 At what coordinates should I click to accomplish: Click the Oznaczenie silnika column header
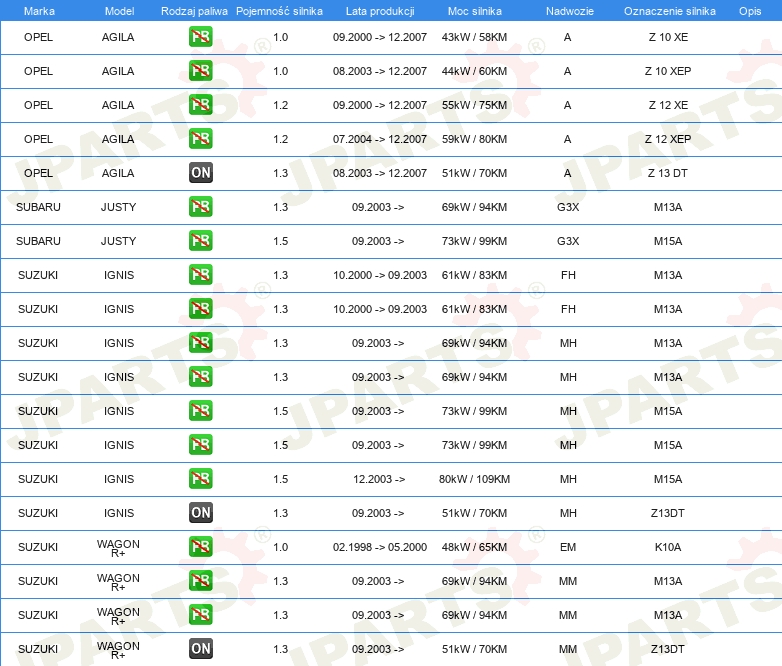(669, 11)
